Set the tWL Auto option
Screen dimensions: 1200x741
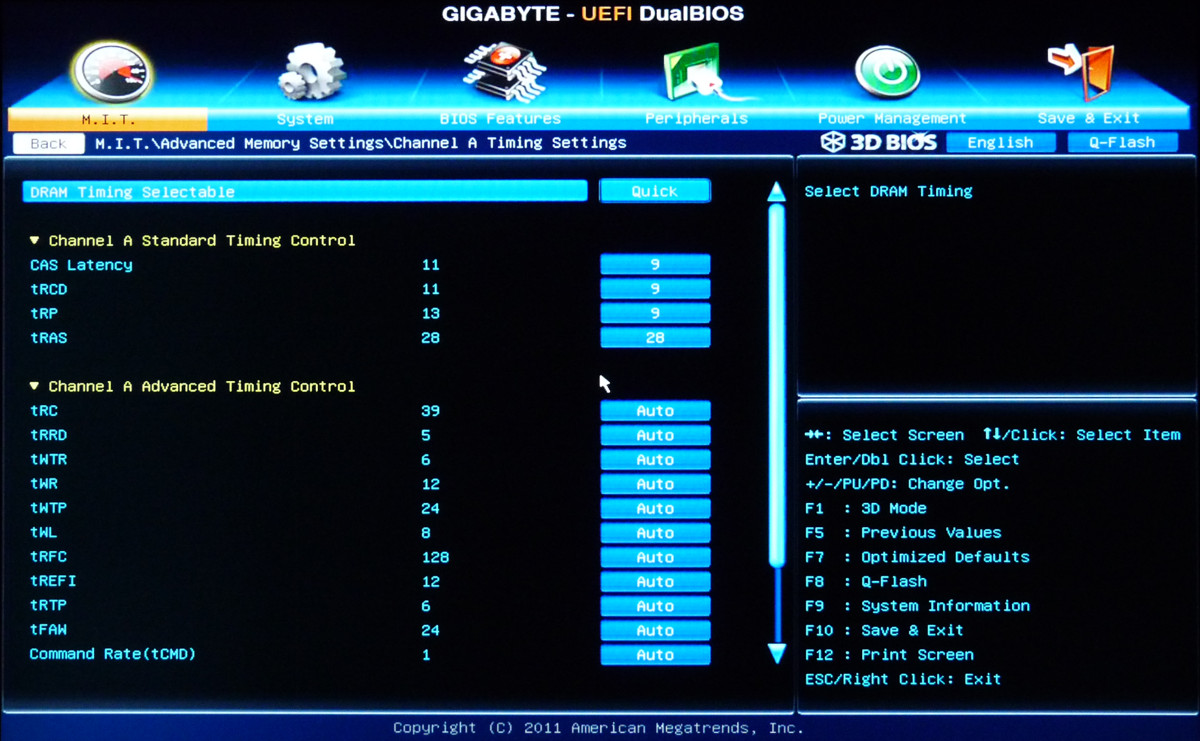pyautogui.click(x=655, y=533)
